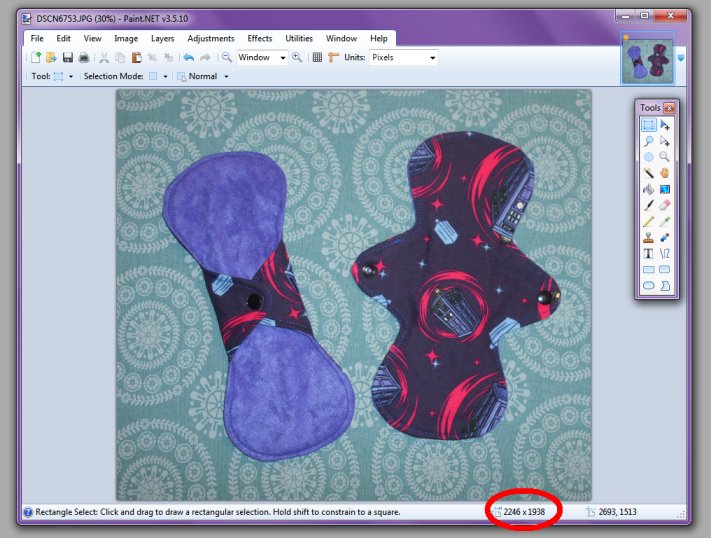The height and width of the screenshot is (538, 711).
Task: Open the Effects menu
Action: (259, 38)
